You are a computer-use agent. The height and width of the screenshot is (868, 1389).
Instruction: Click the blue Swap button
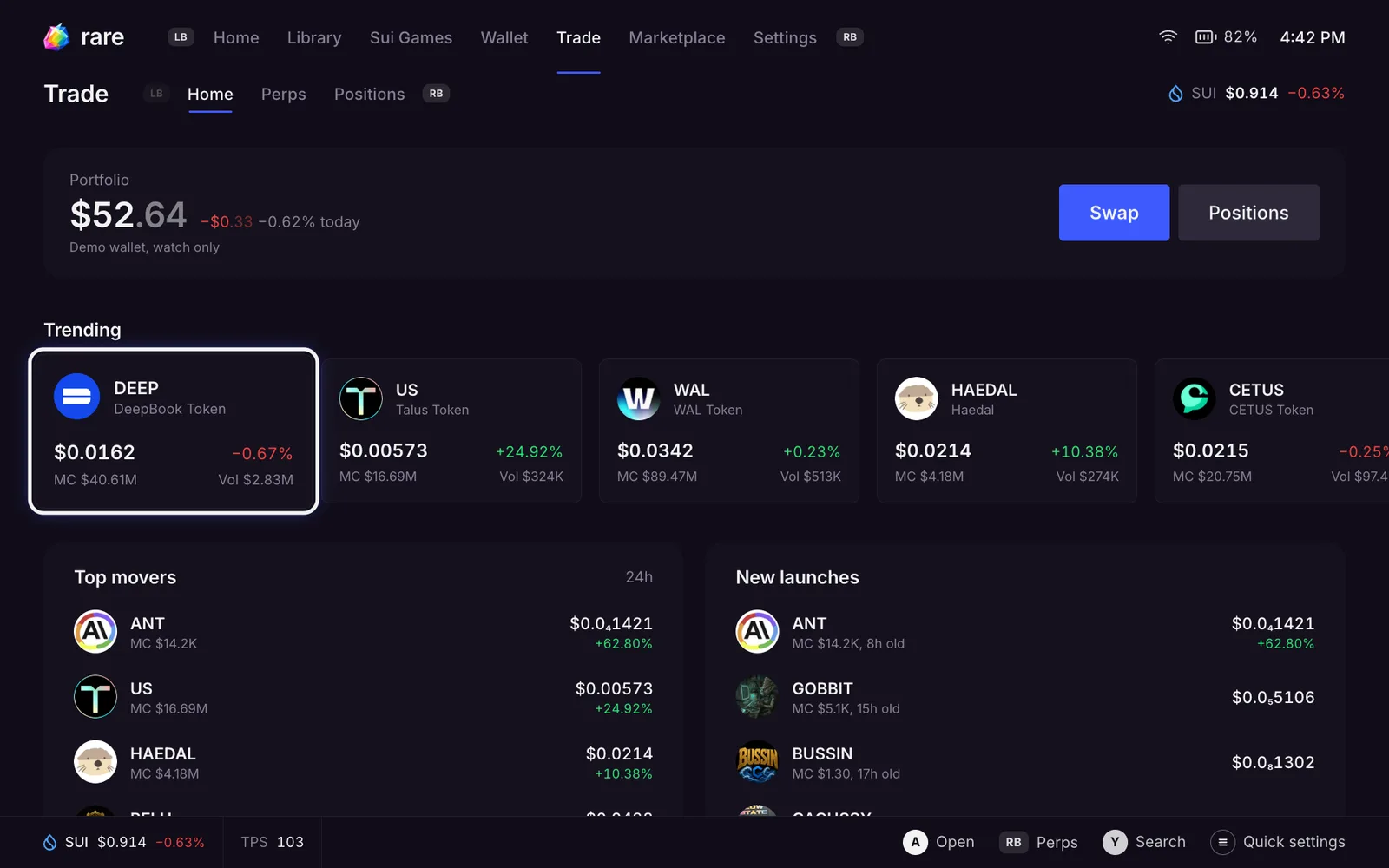[1114, 213]
